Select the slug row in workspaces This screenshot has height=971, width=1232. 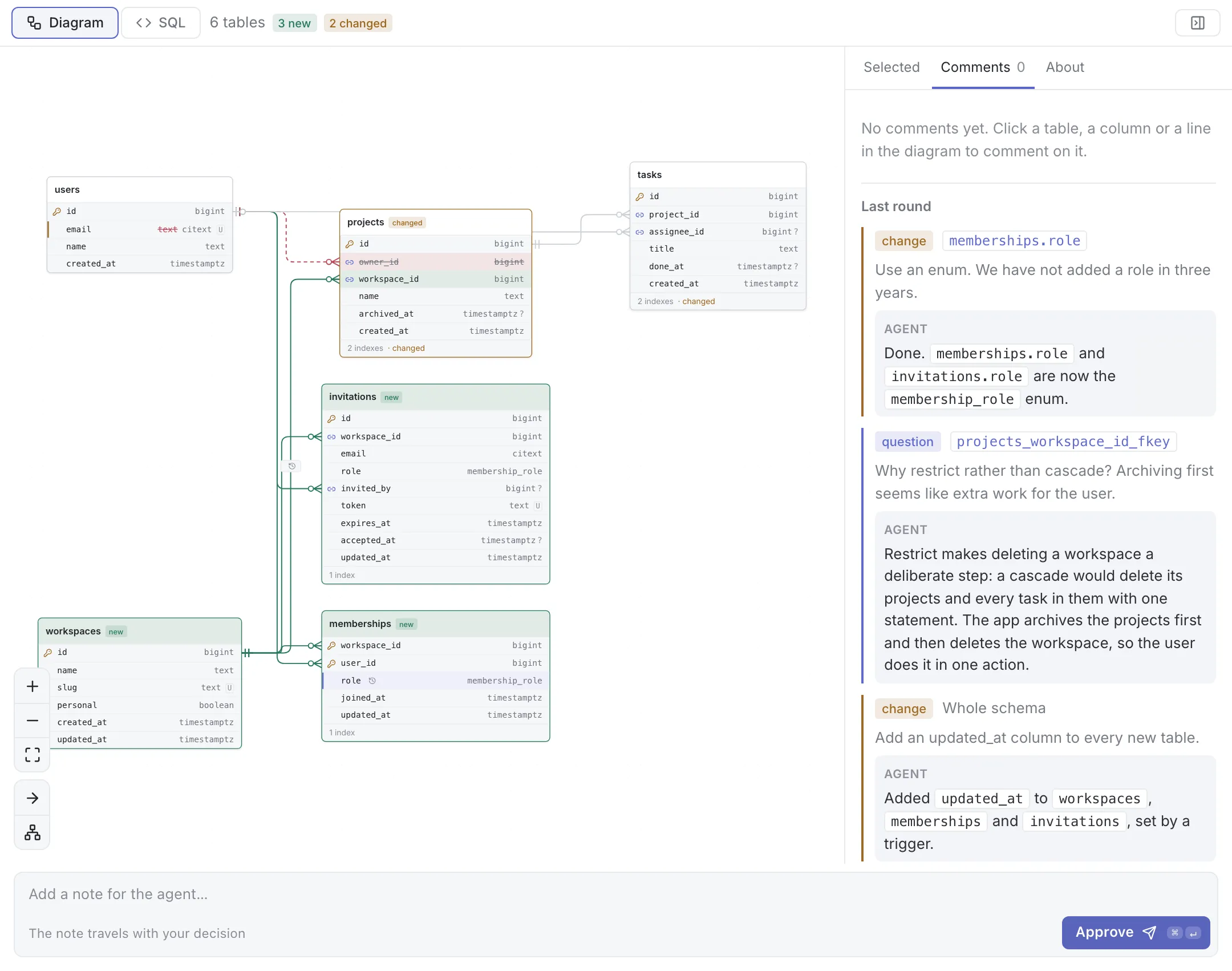[140, 687]
